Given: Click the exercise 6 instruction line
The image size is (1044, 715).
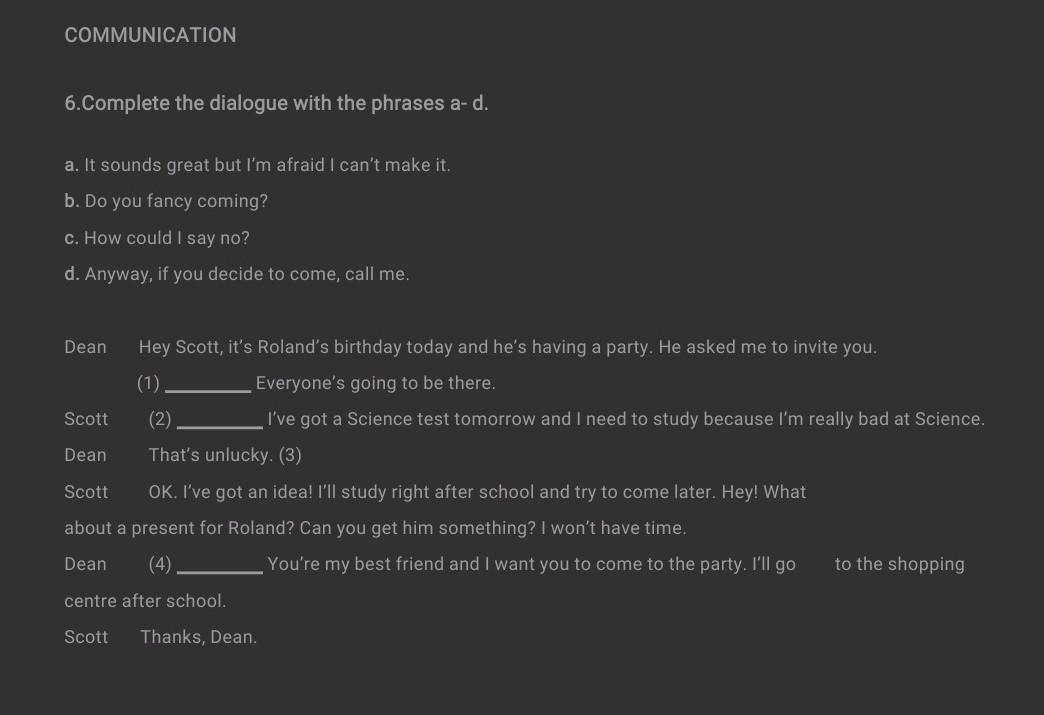Looking at the screenshot, I should [276, 103].
